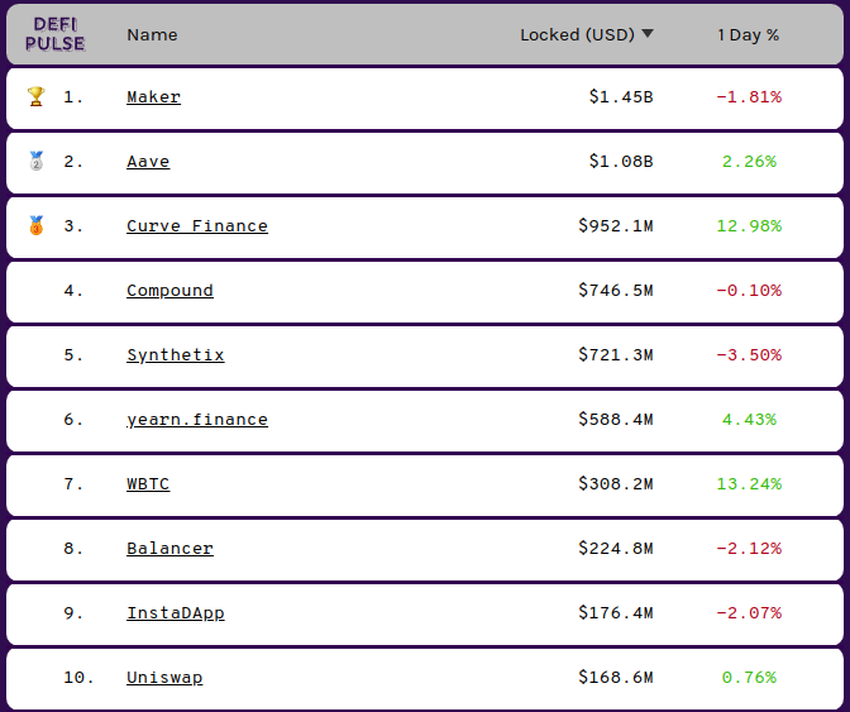Sort by the 1 Day % column header
850x712 pixels.
click(748, 35)
